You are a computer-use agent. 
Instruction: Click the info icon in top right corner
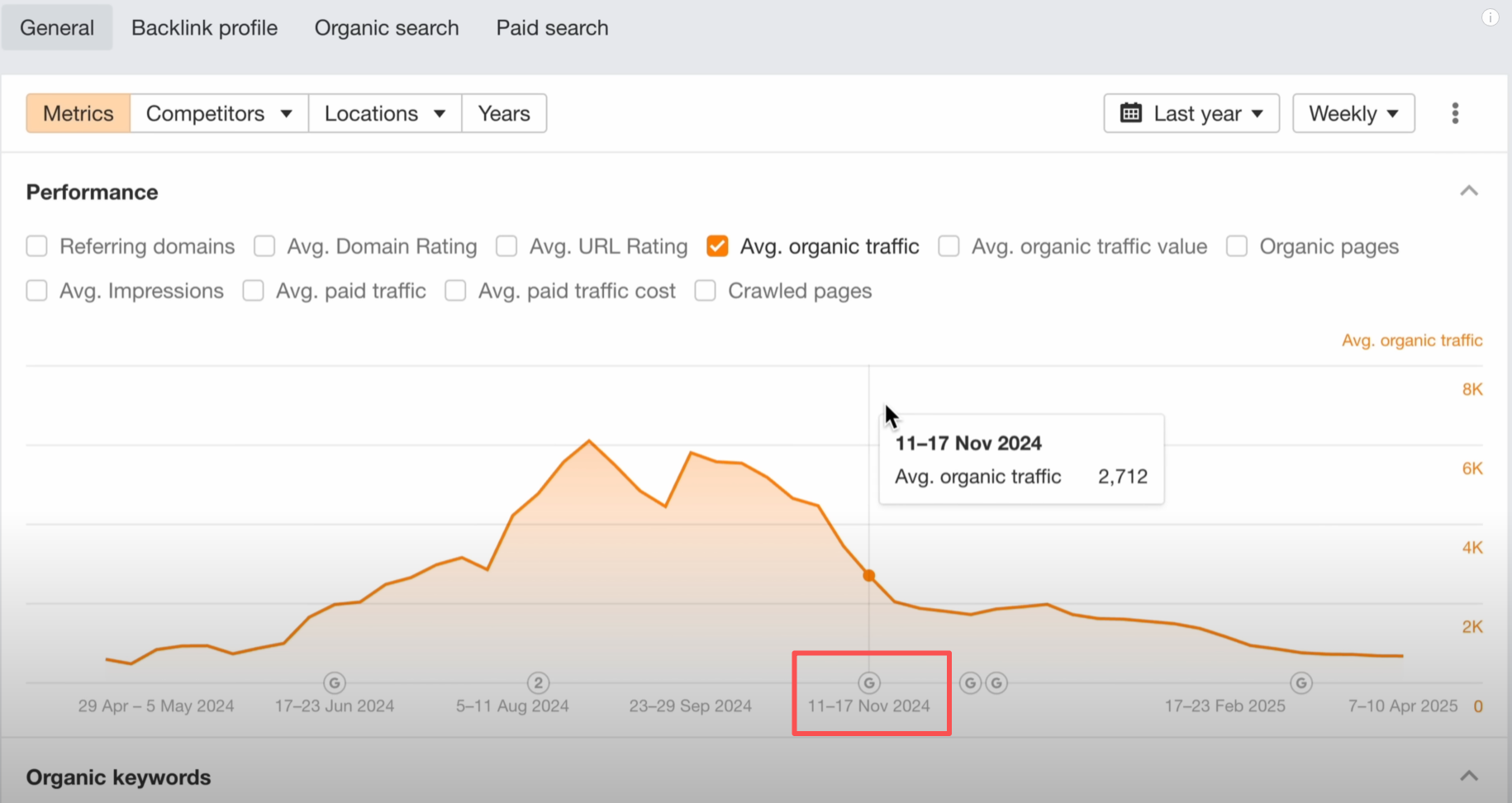(x=1490, y=17)
